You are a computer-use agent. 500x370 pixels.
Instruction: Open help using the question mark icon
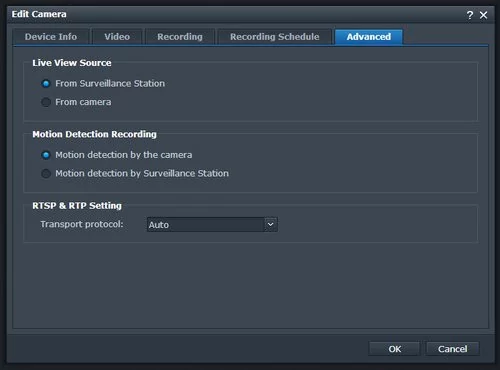[470, 15]
